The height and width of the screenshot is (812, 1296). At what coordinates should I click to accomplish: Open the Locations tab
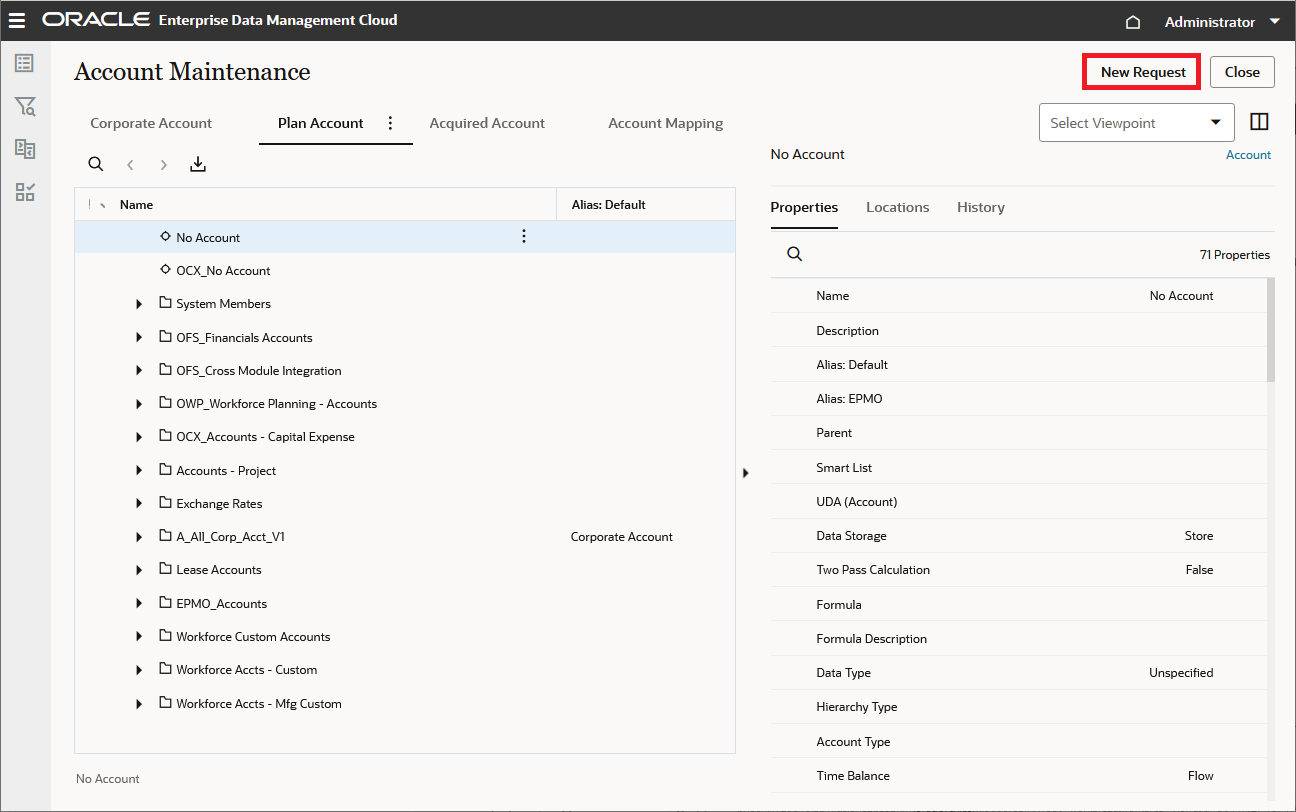click(897, 207)
